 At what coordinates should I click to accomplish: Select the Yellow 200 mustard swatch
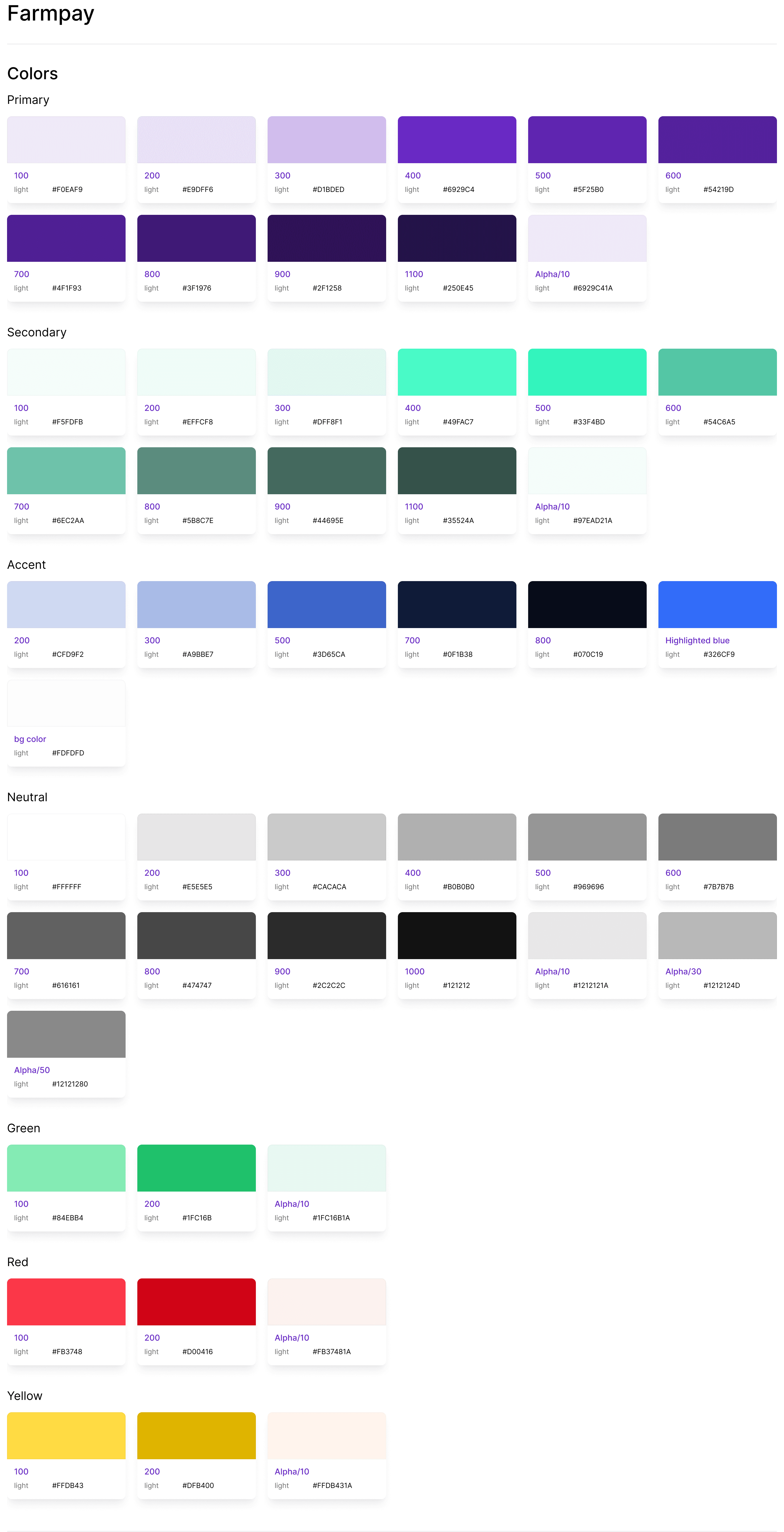196,1436
